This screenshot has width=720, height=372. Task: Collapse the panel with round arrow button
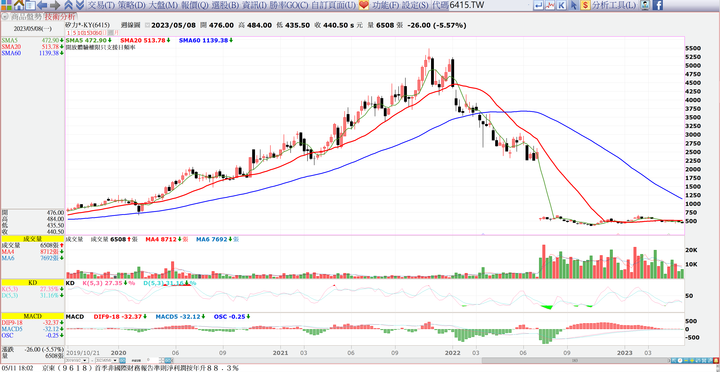click(x=5, y=17)
